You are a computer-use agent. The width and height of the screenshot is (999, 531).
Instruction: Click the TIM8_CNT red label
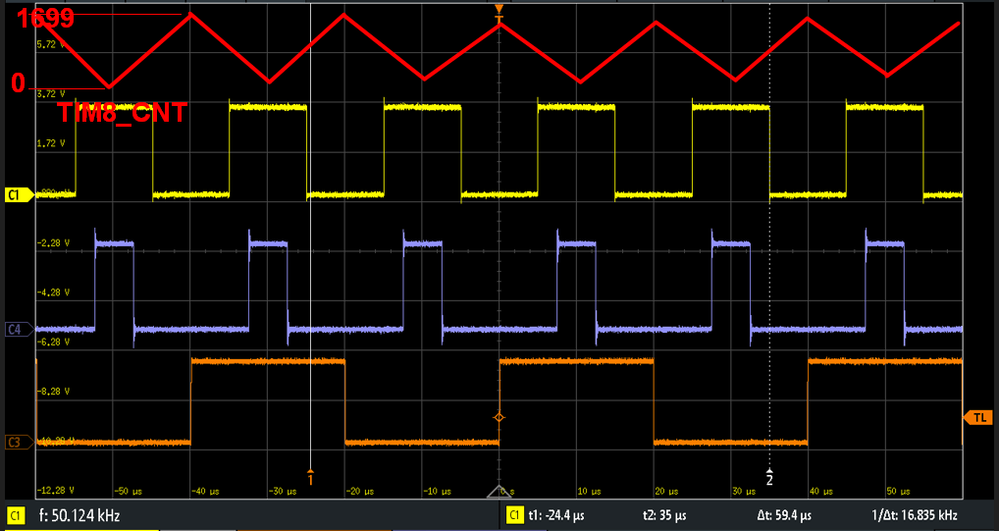[122, 113]
